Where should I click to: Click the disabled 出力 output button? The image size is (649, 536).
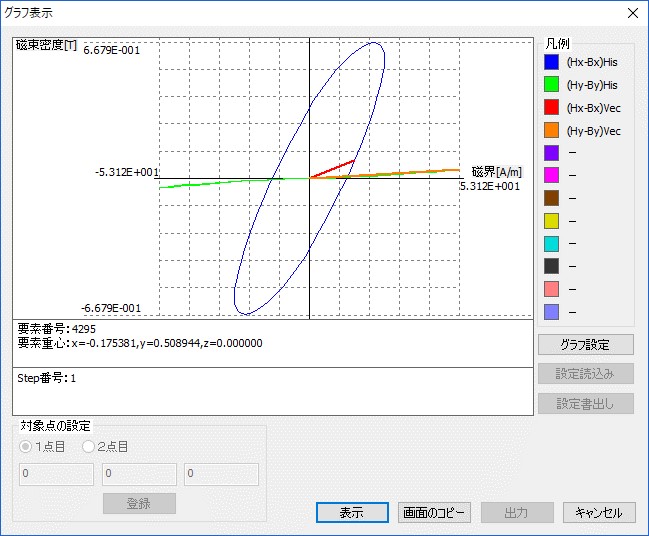point(517,513)
